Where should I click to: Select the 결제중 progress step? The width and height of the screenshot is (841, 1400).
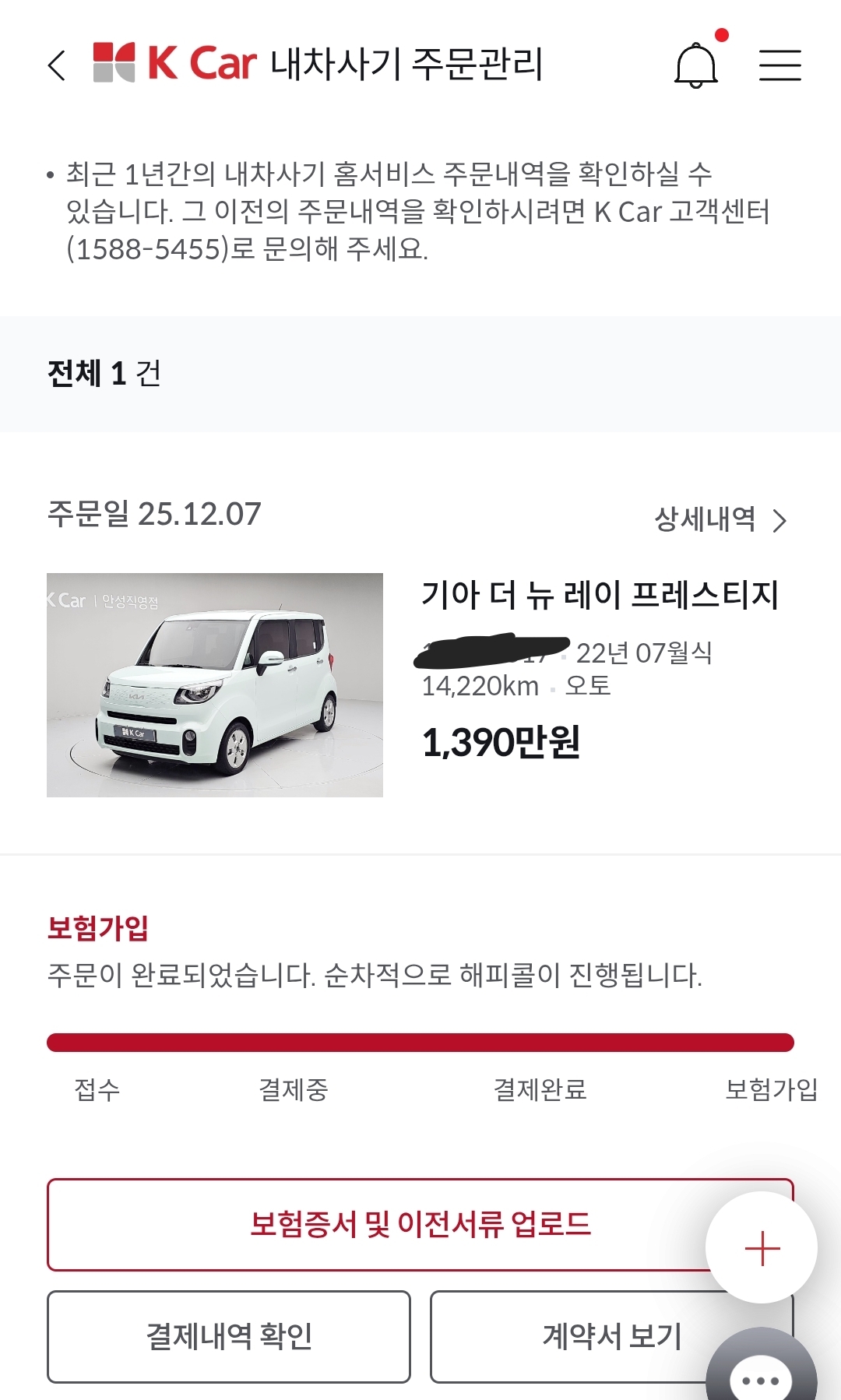[x=294, y=1089]
